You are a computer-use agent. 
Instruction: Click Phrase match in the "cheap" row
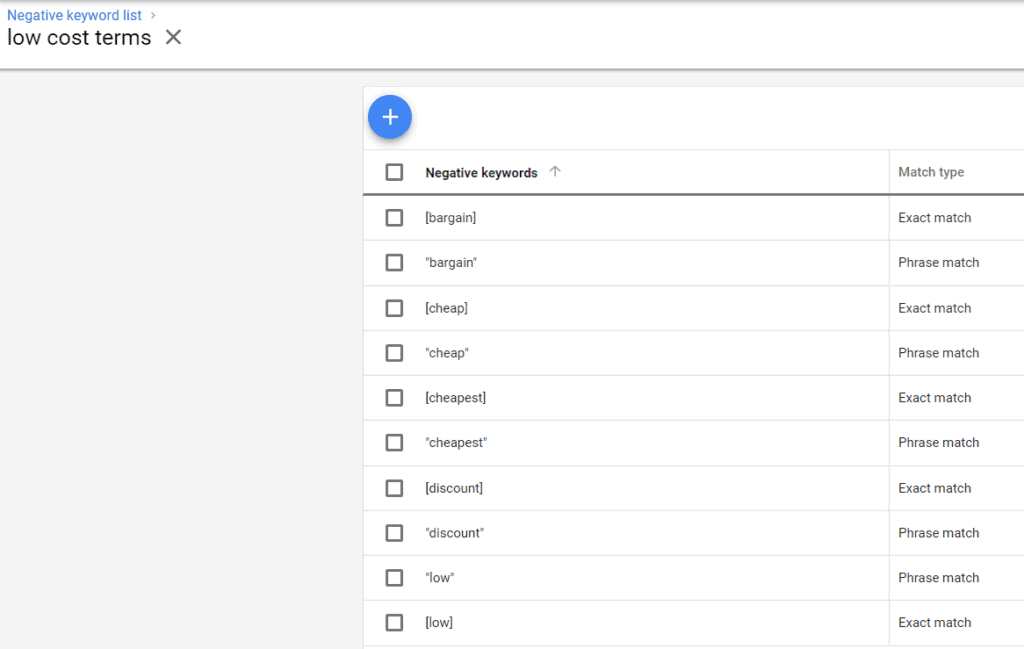tap(938, 353)
